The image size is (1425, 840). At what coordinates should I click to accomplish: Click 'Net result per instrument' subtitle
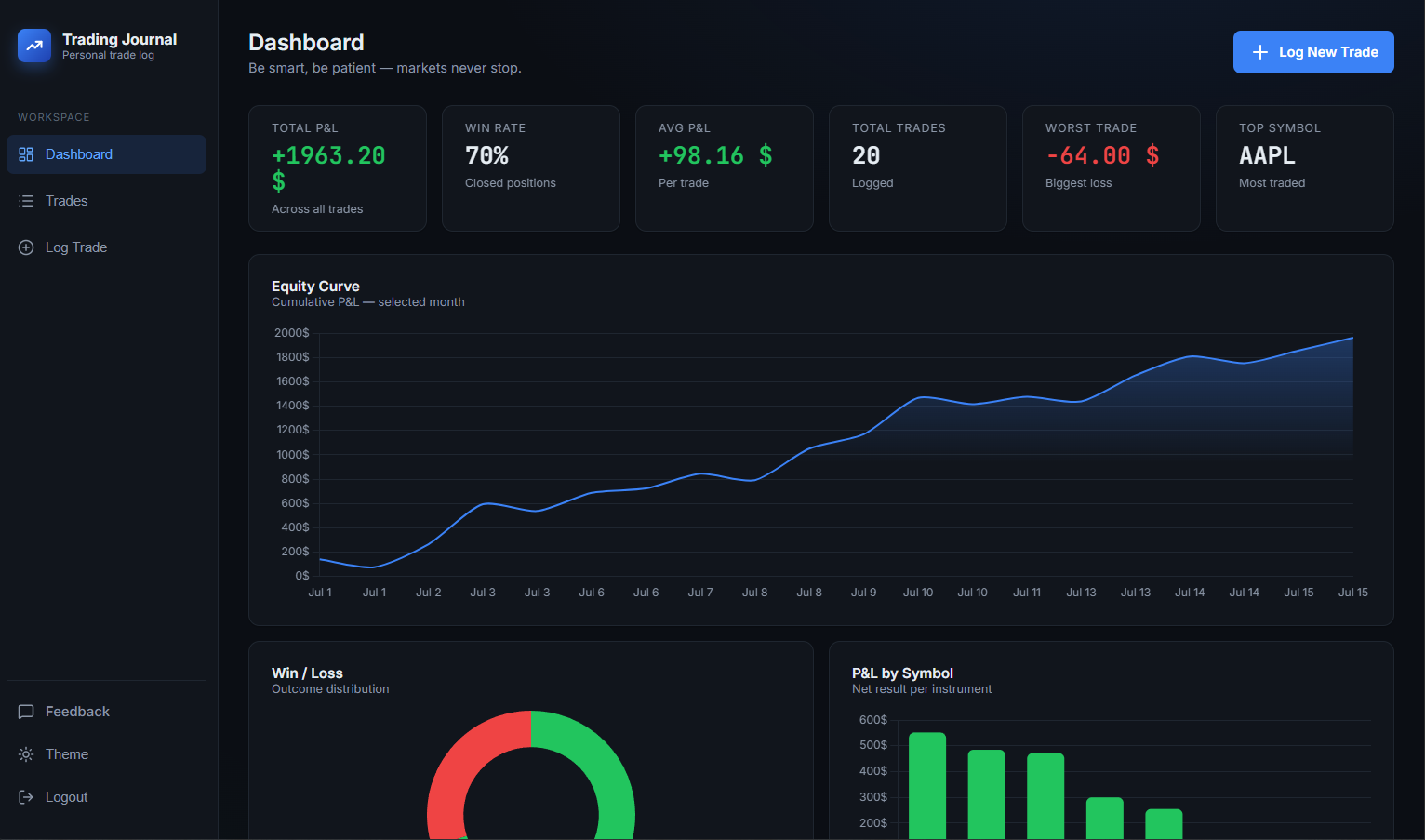(x=922, y=689)
